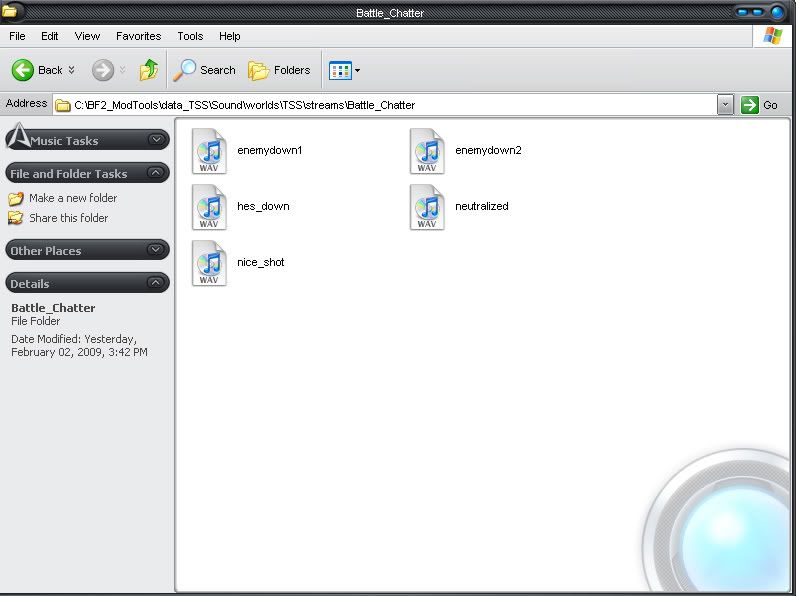Click the Search button label
Image resolution: width=796 pixels, height=596 pixels.
pos(218,70)
